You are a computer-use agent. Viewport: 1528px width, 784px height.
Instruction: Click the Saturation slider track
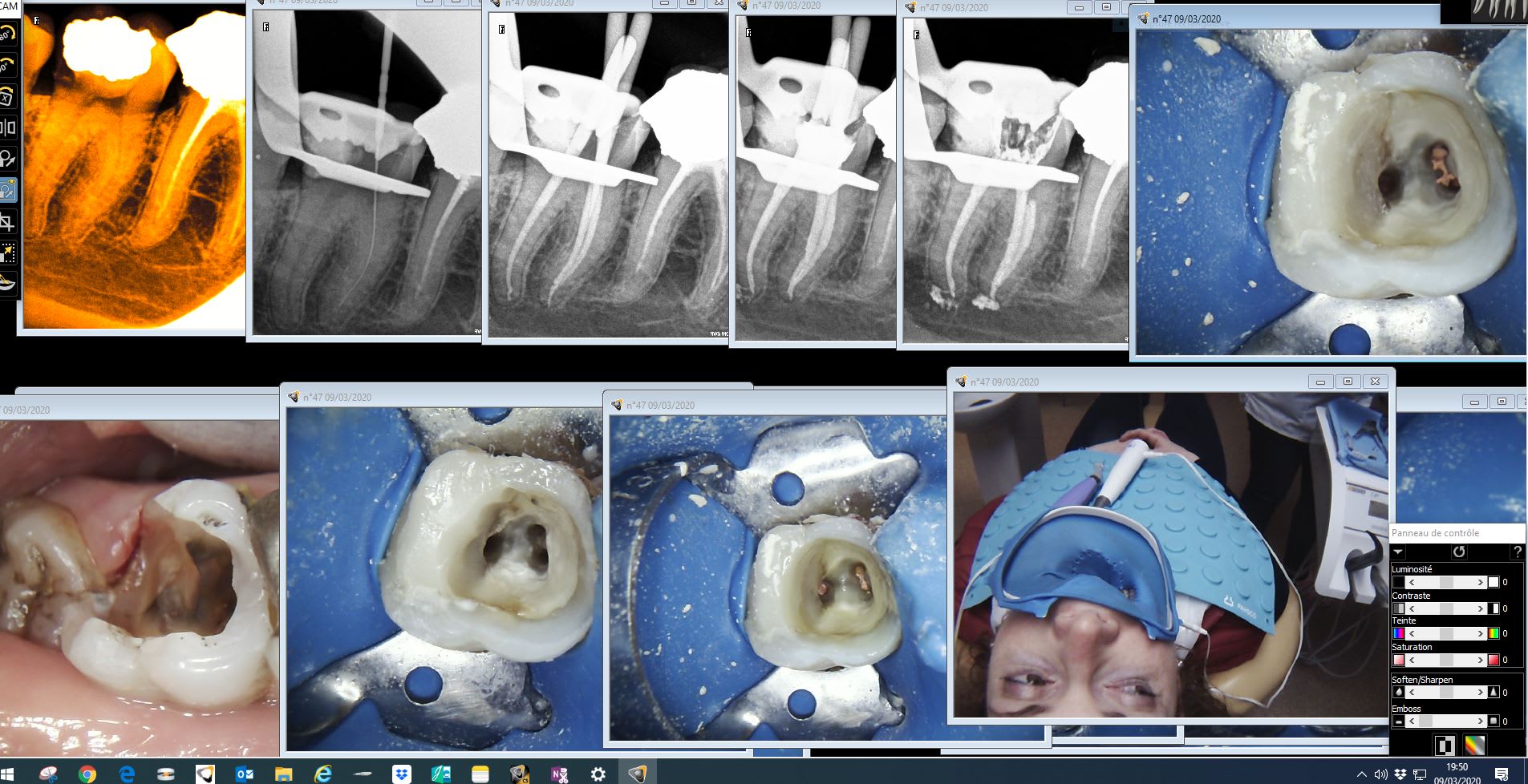pos(1446,660)
